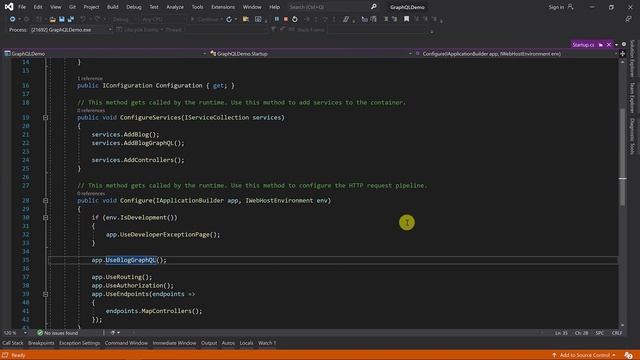The image size is (640, 360).
Task: Click the Sign in link
Action: (x=556, y=7)
